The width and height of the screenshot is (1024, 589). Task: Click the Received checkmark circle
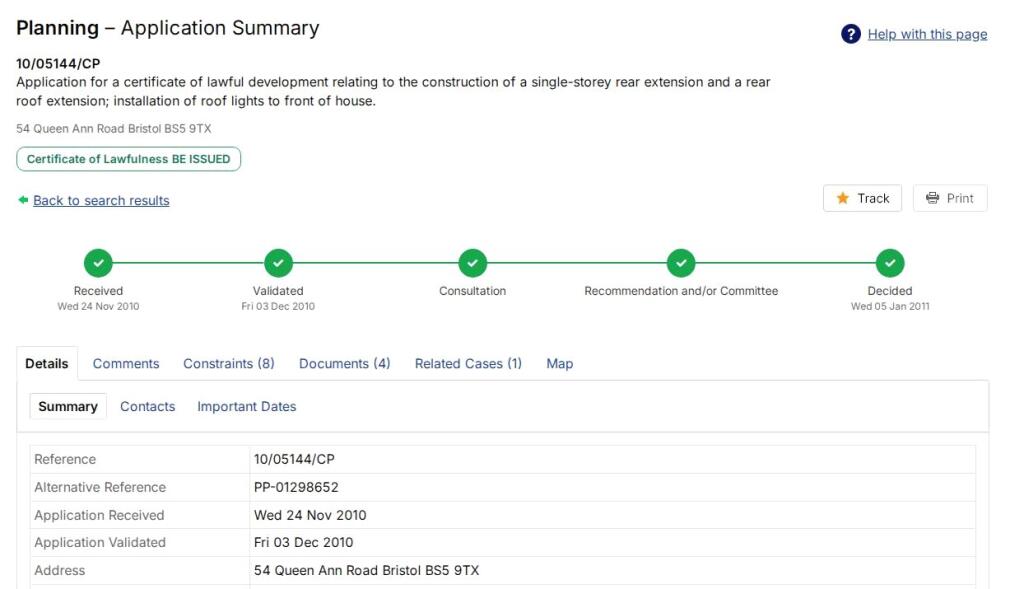pyautogui.click(x=98, y=263)
